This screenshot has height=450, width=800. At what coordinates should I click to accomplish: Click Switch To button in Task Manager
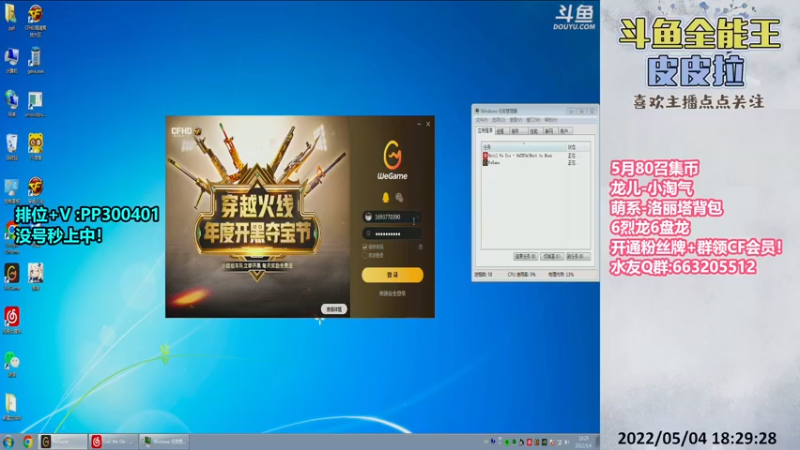552,256
